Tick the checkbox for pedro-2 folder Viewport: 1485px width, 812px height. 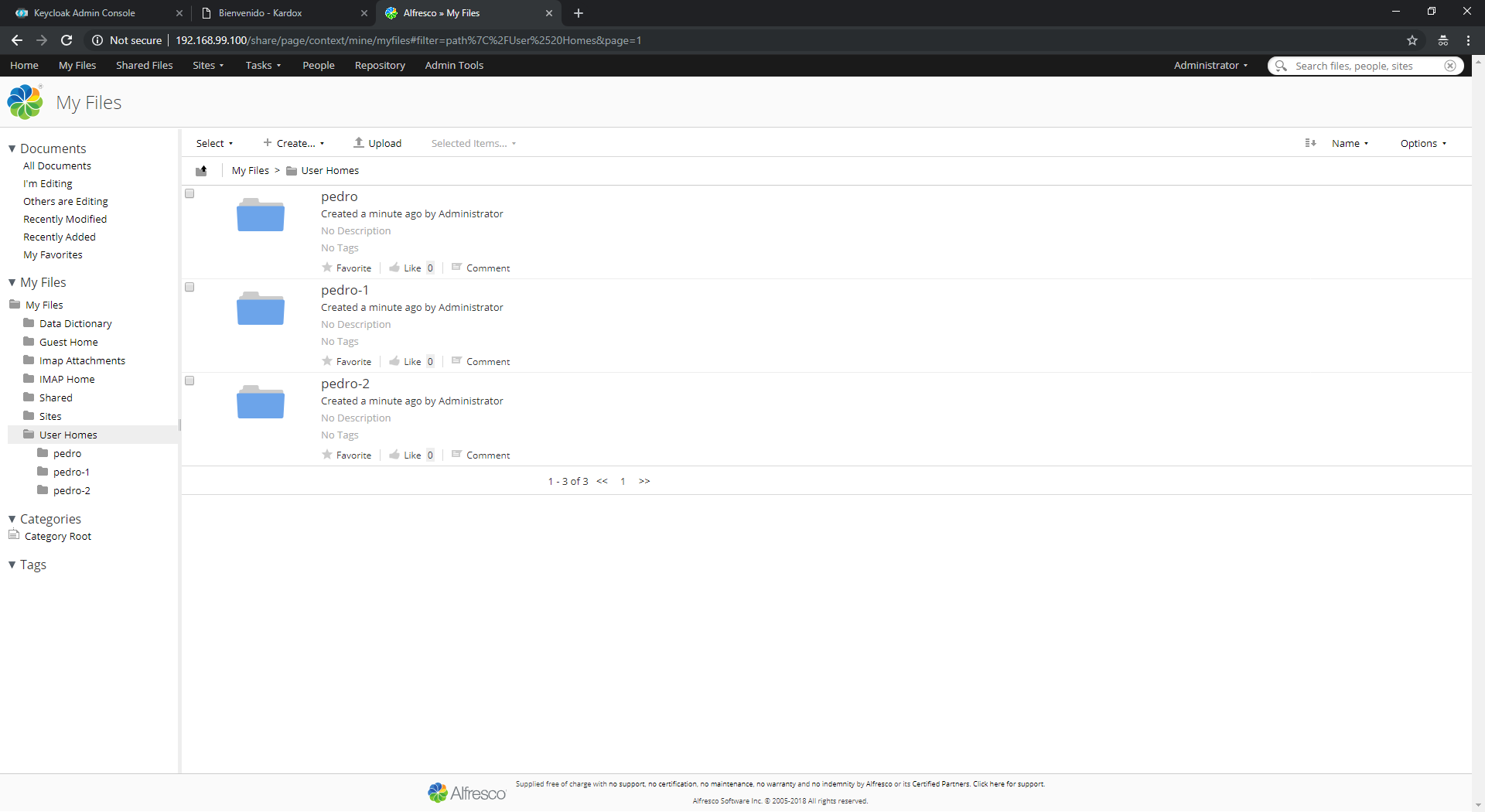point(189,380)
